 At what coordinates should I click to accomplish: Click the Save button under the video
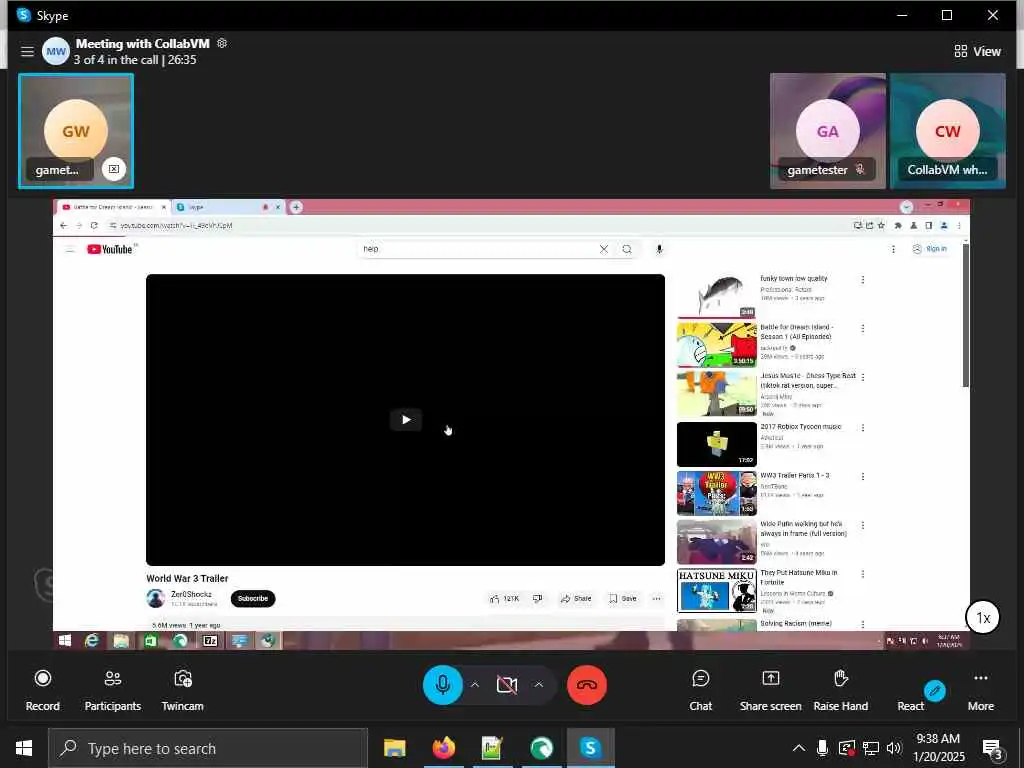(x=622, y=598)
